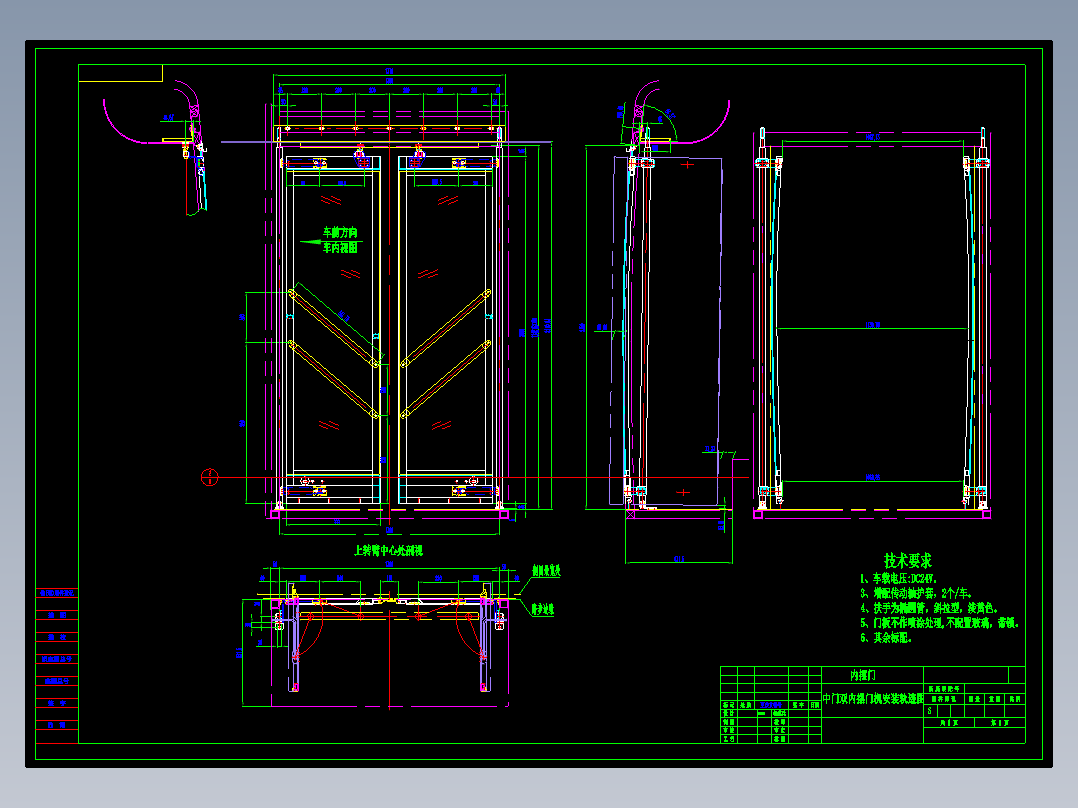This screenshot has height=808, width=1078.
Task: Select the note ending '2个/车'
Action: (x=916, y=593)
